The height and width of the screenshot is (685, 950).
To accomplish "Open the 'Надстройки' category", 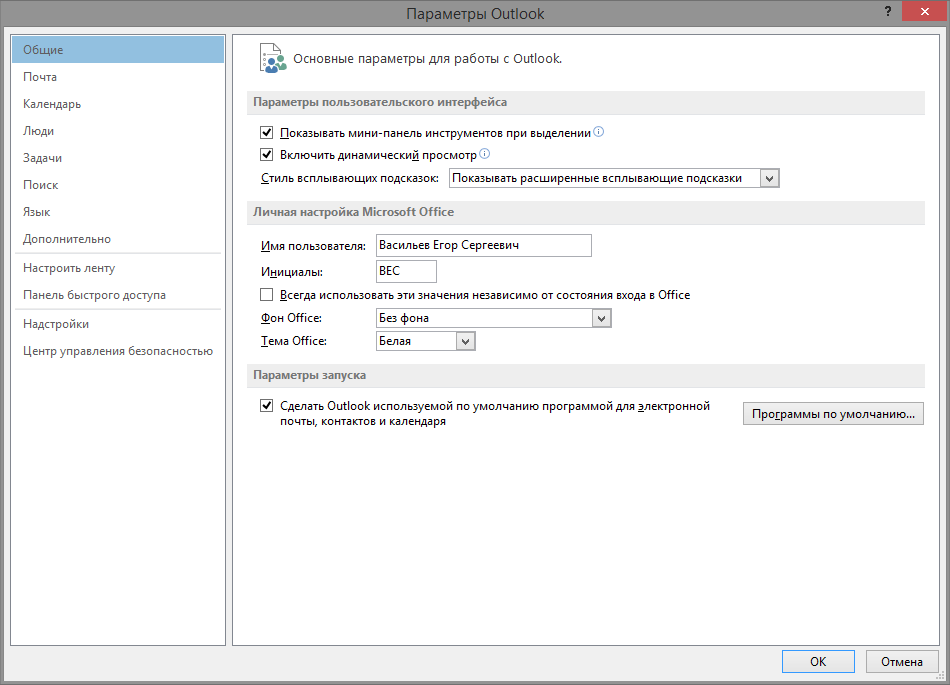I will pyautogui.click(x=118, y=324).
